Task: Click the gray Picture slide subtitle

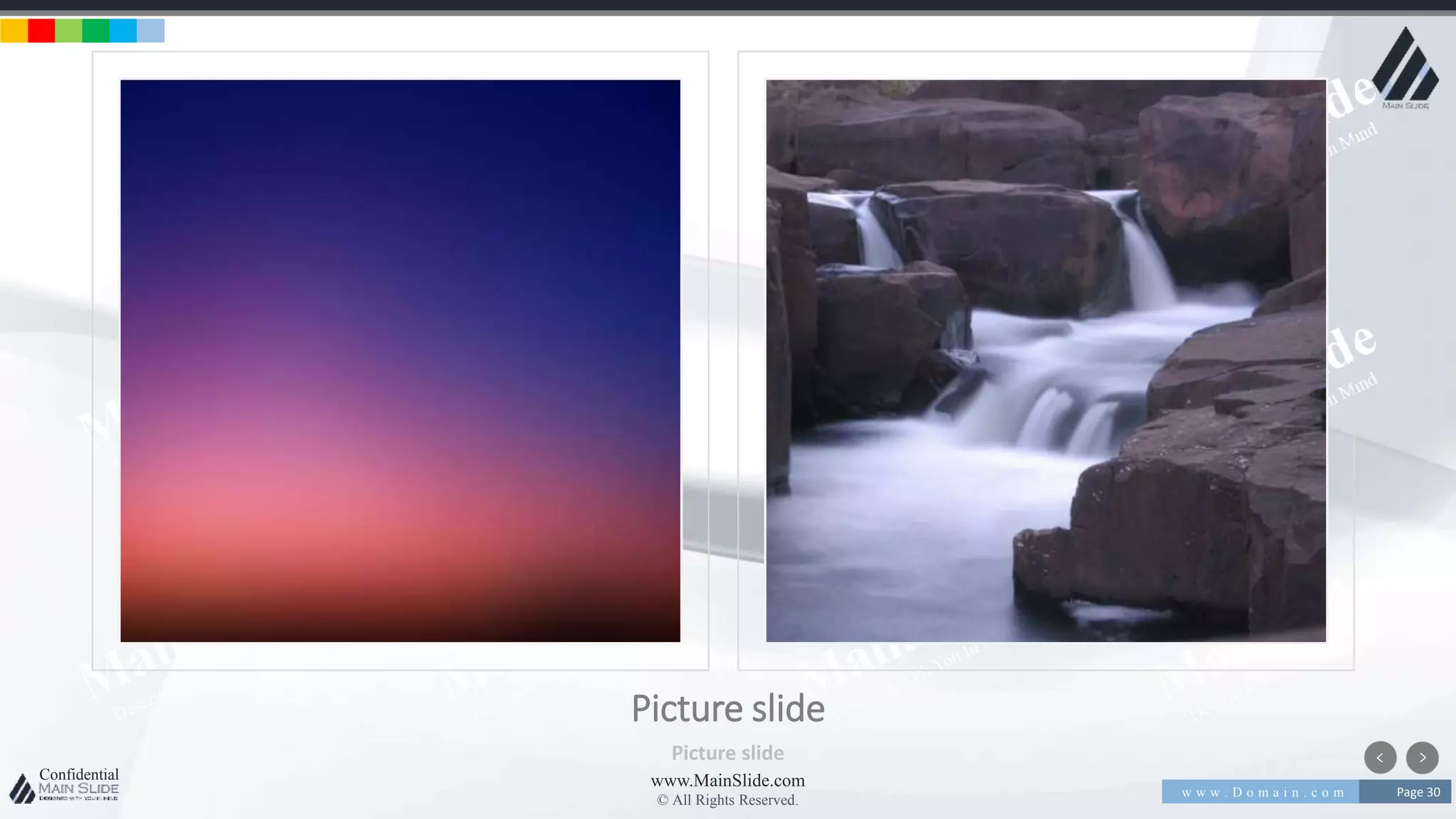Action: coord(727,753)
